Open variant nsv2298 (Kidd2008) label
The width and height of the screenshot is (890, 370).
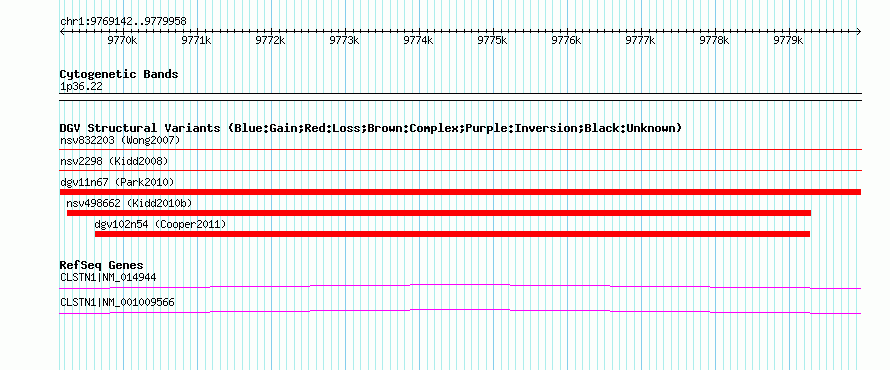coord(114,161)
